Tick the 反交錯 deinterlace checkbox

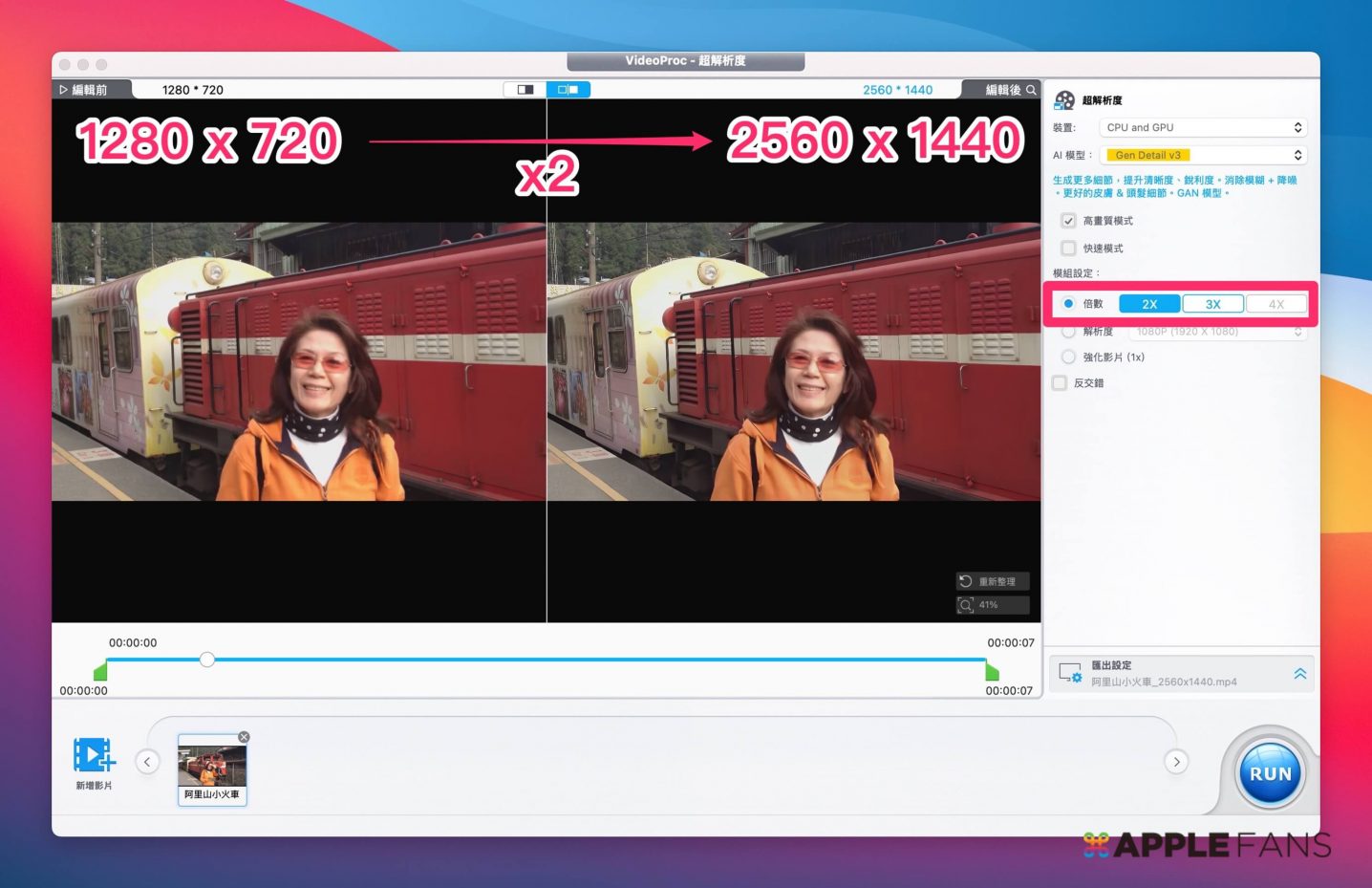1059,383
